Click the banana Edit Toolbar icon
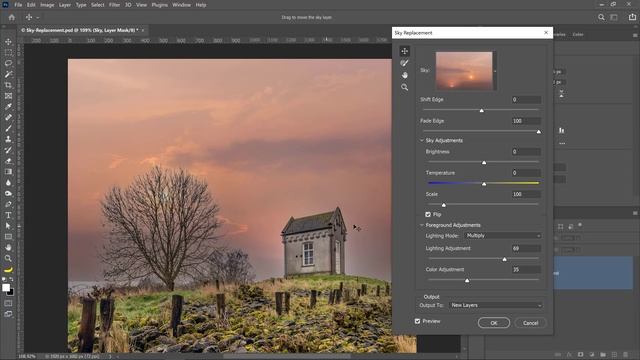The width and height of the screenshot is (640, 360). [x=8, y=269]
